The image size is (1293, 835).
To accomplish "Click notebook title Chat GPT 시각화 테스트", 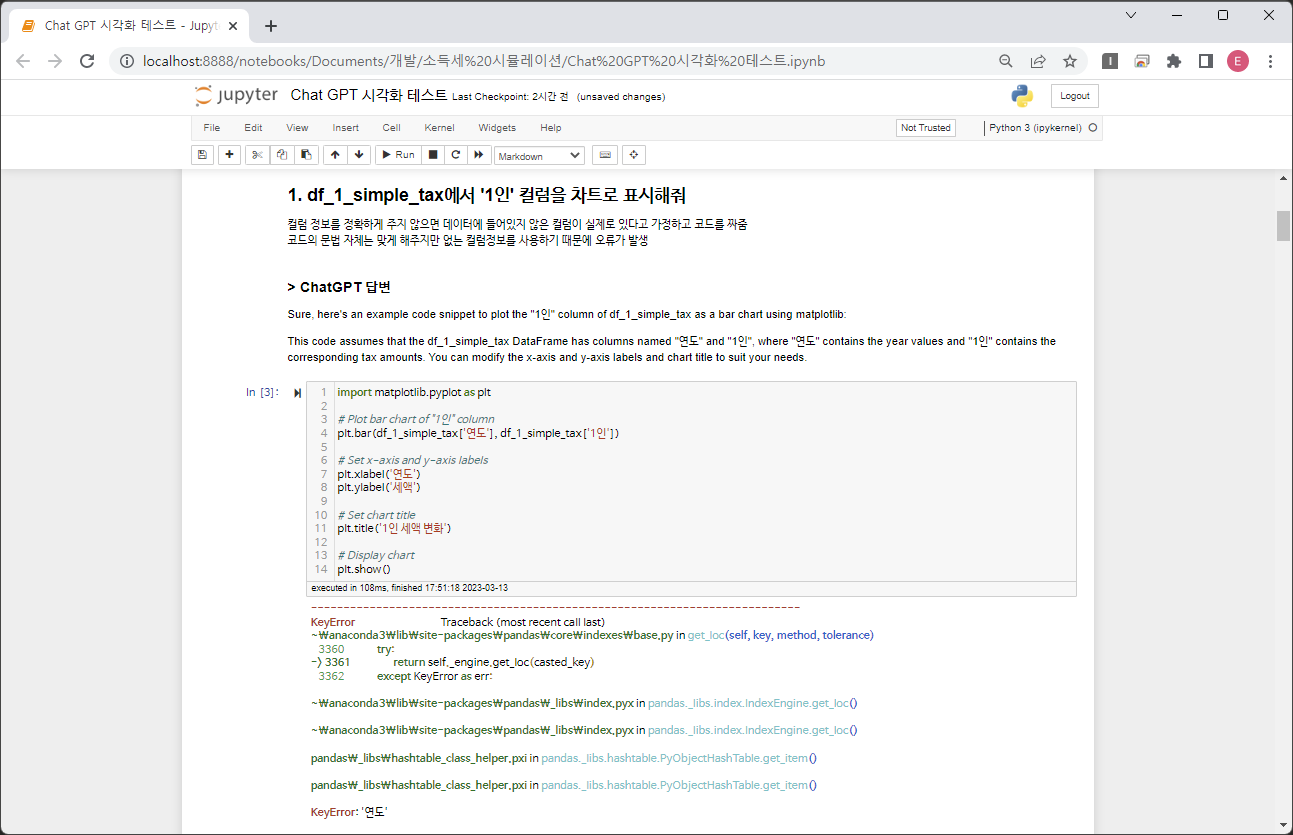I will pos(369,96).
